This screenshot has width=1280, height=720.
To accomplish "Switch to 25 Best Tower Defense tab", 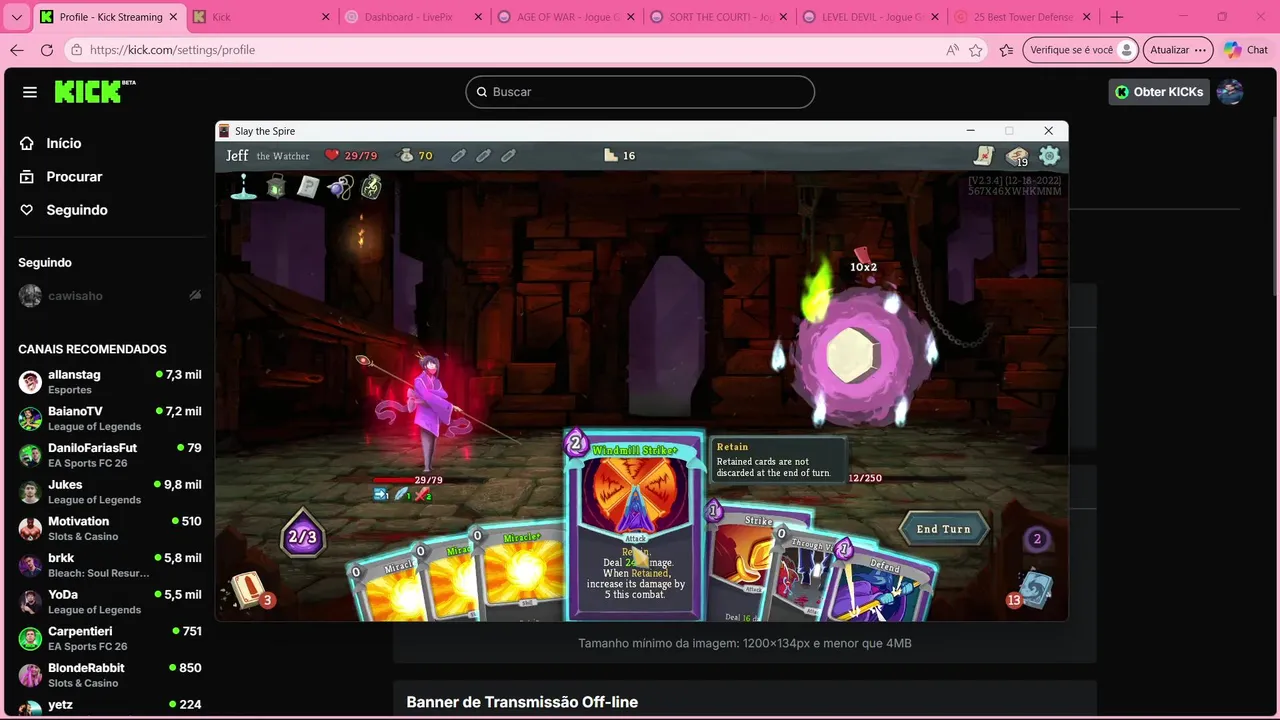I will pos(1022,17).
